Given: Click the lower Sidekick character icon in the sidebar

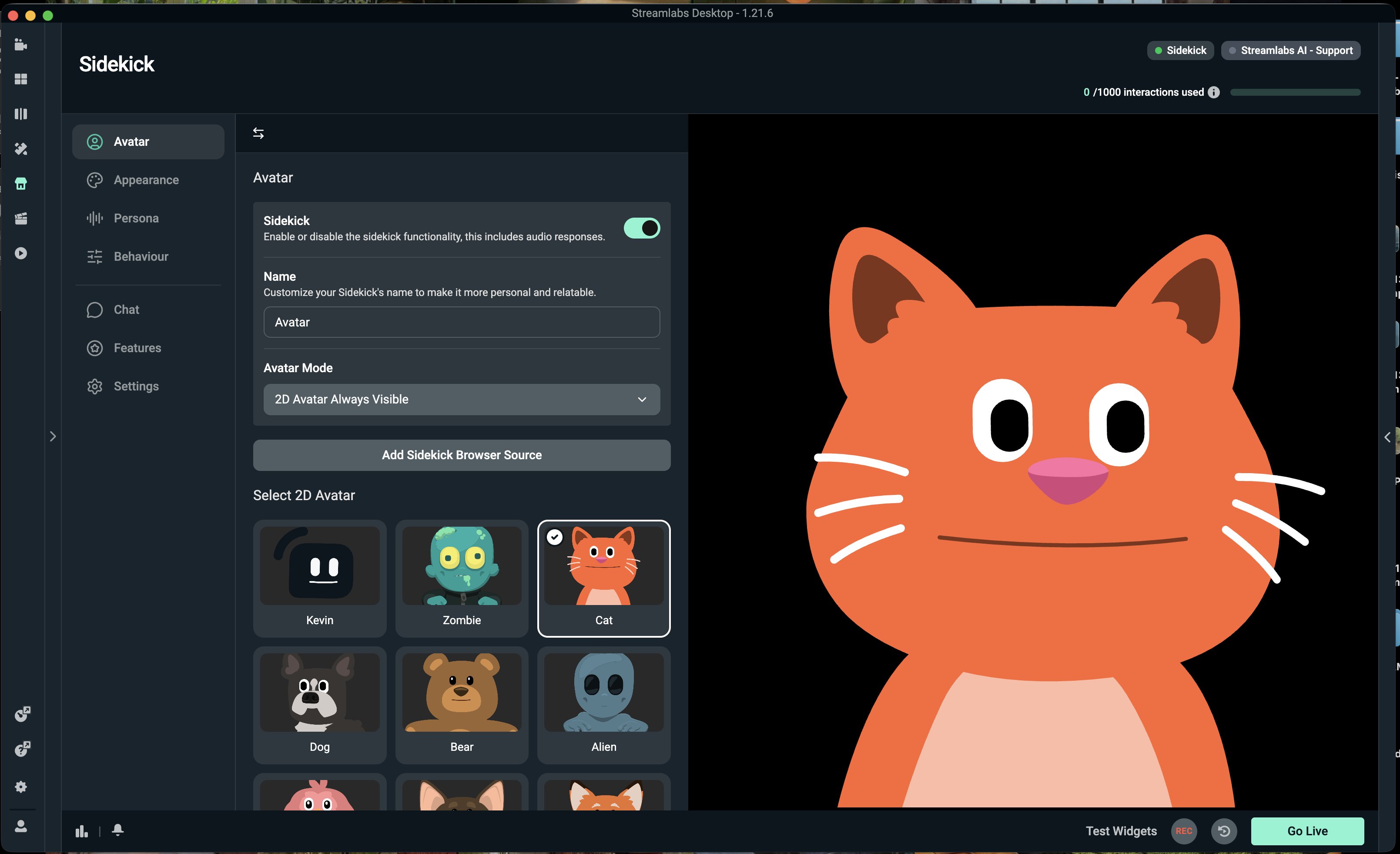Looking at the screenshot, I should [22, 750].
